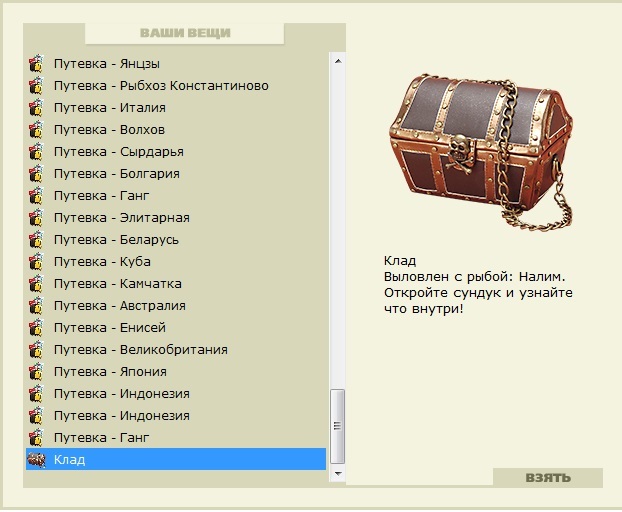The image size is (622, 512).
Task: Click the icon beside Путевка - Янцзы
Action: click(x=36, y=63)
